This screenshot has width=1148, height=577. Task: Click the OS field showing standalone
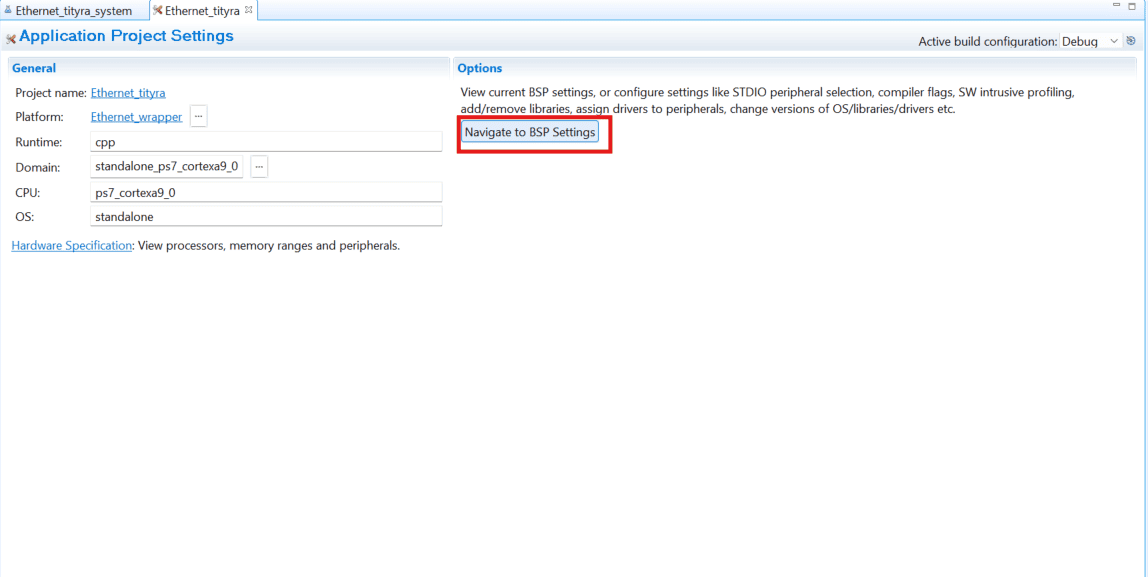pos(266,216)
